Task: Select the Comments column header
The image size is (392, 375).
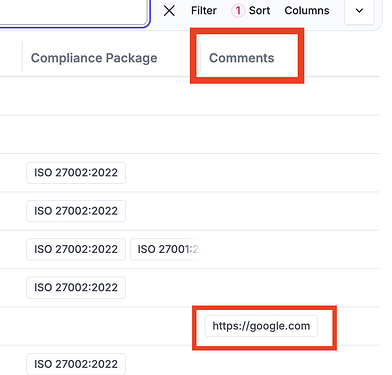Action: click(x=242, y=58)
